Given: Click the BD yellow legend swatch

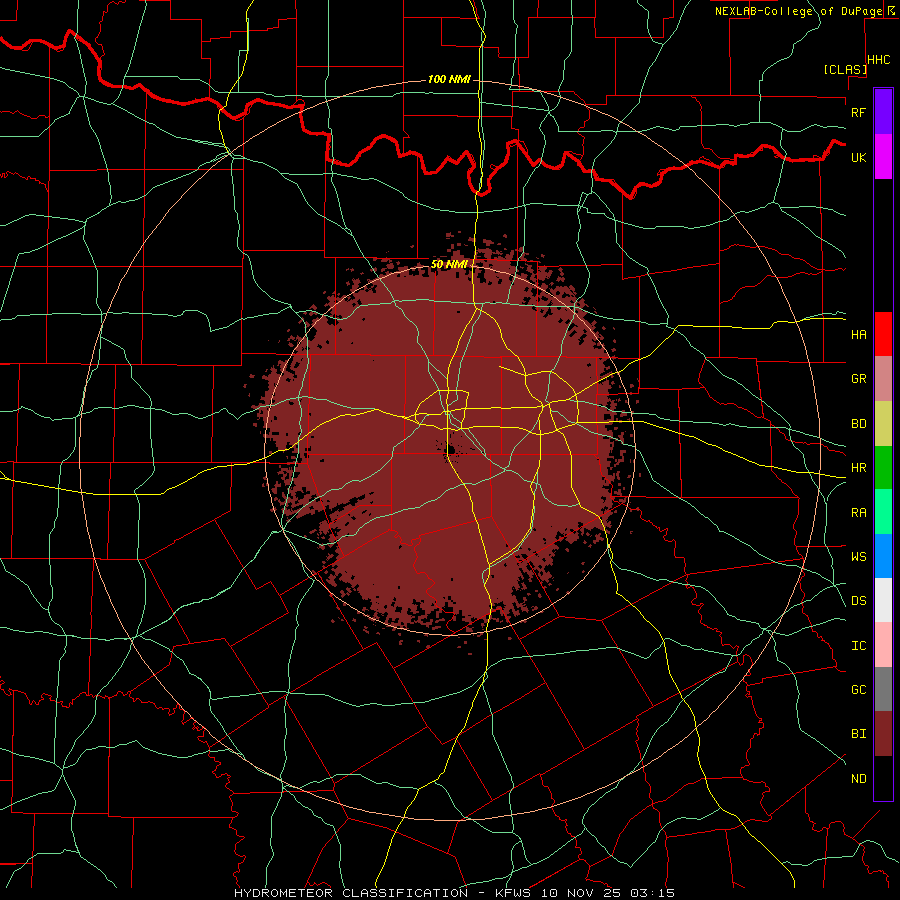Looking at the screenshot, I should tap(883, 424).
